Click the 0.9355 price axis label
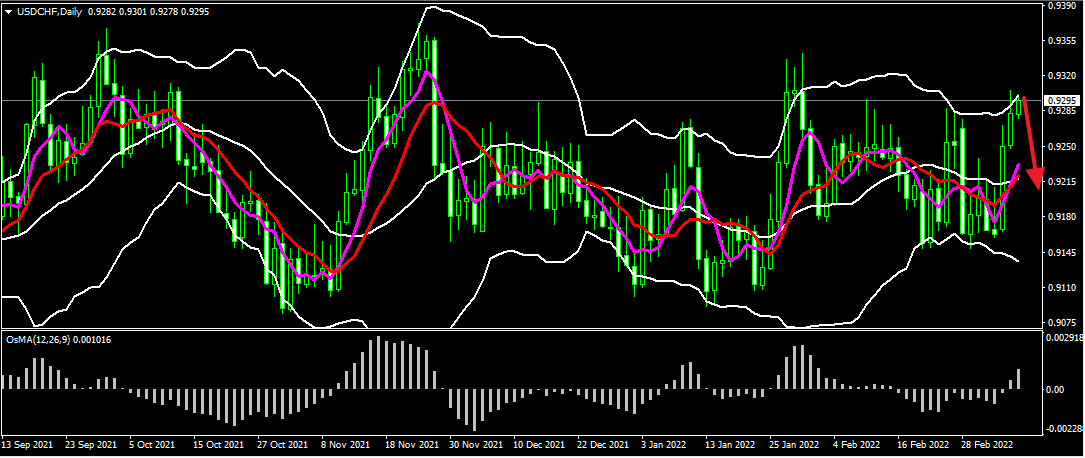The image size is (1085, 458). (x=1061, y=41)
